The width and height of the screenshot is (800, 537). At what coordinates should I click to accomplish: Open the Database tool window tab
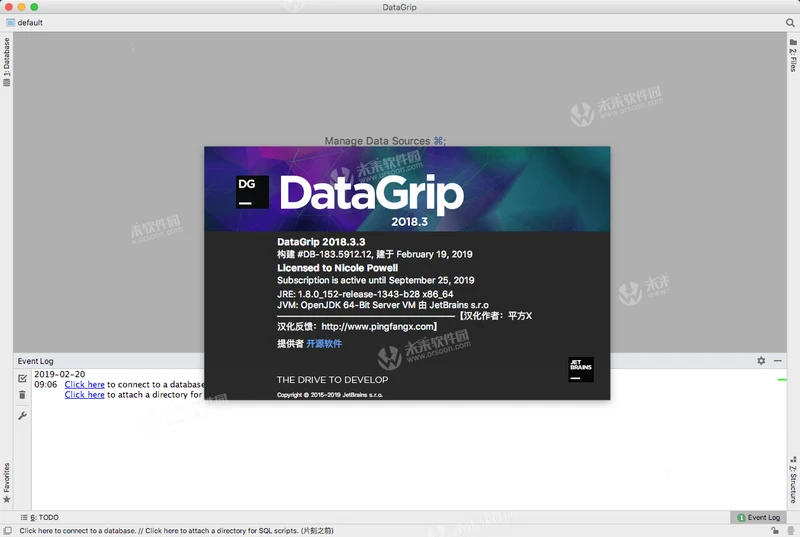[x=6, y=61]
